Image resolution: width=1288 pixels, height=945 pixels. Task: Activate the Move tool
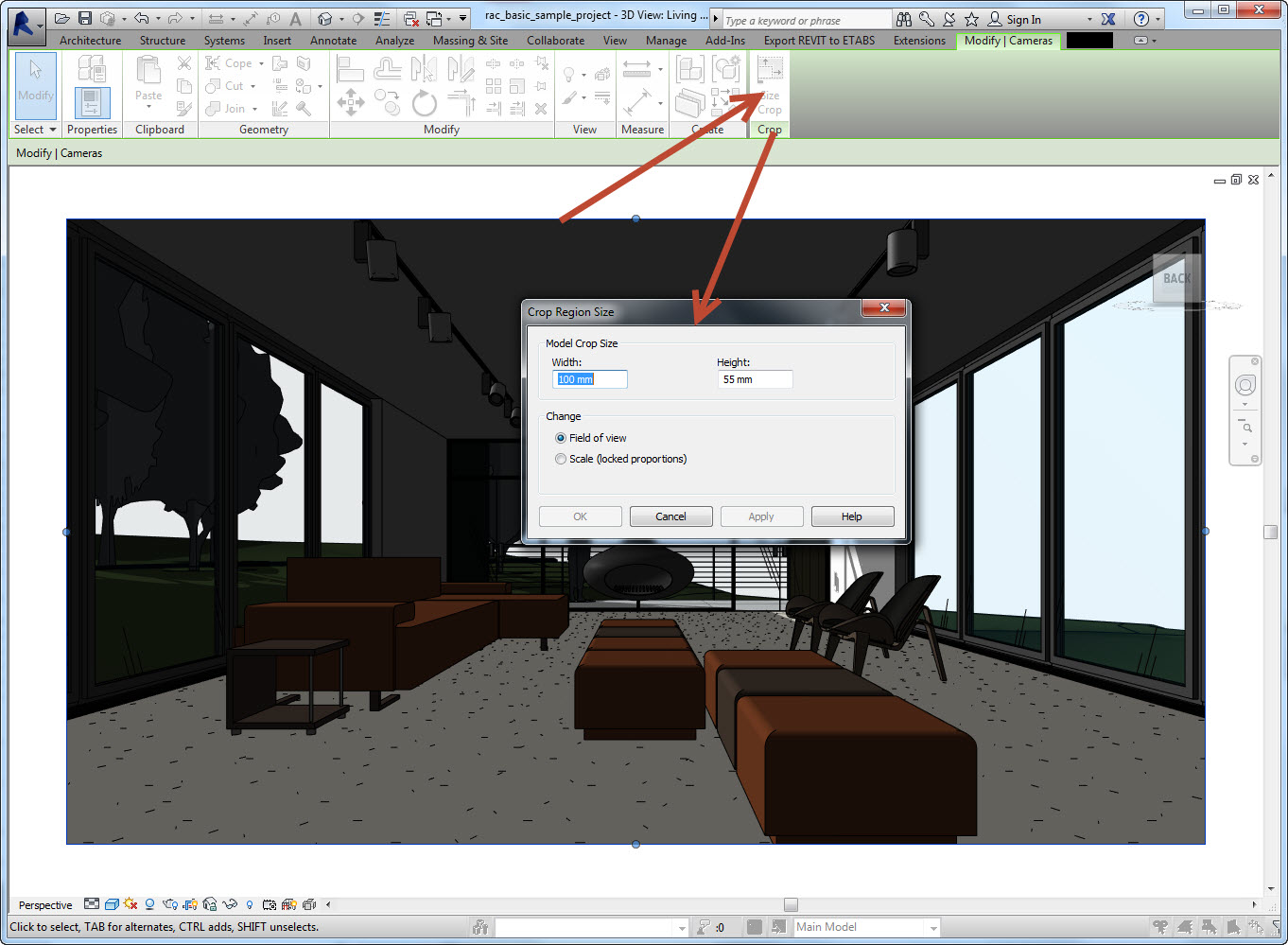tap(350, 104)
